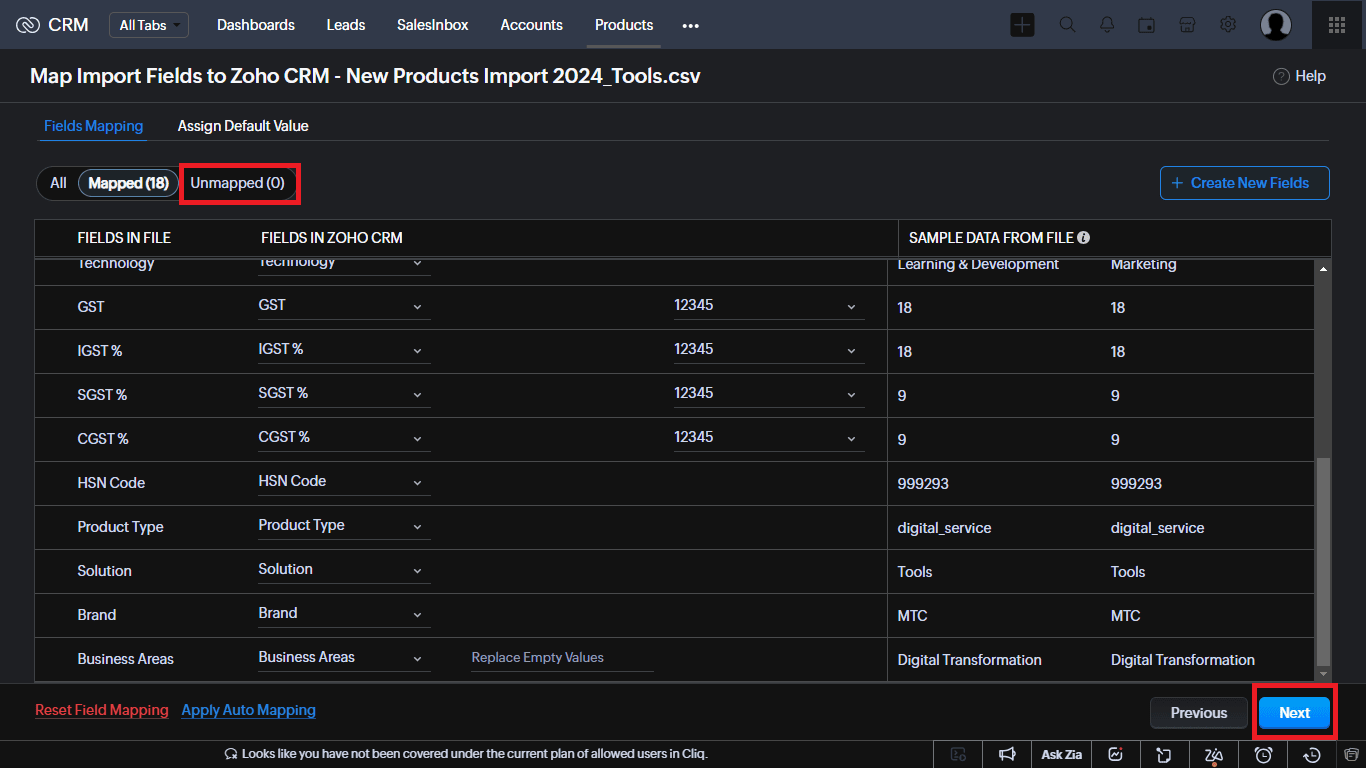Go to the Leads tab
Screen dimensions: 1366x768
(346, 25)
